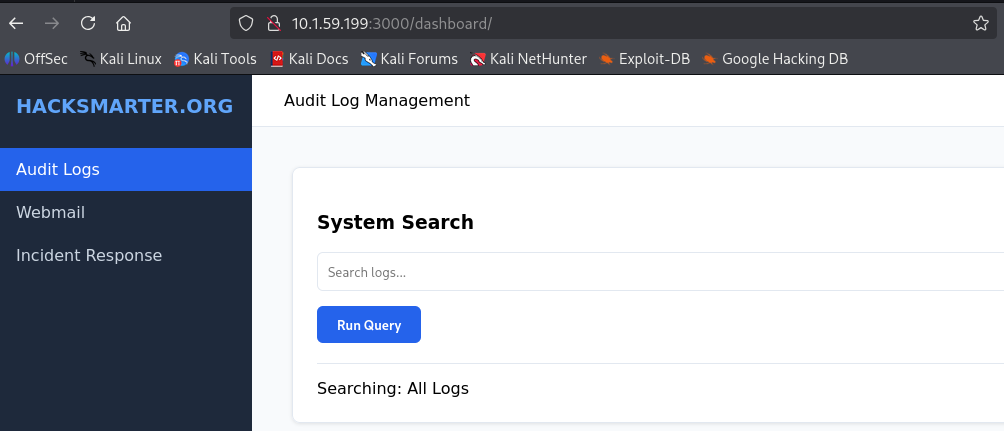Screen dimensions: 1004x431
Task: Click the insecure connection padlock icon
Action: (274, 24)
